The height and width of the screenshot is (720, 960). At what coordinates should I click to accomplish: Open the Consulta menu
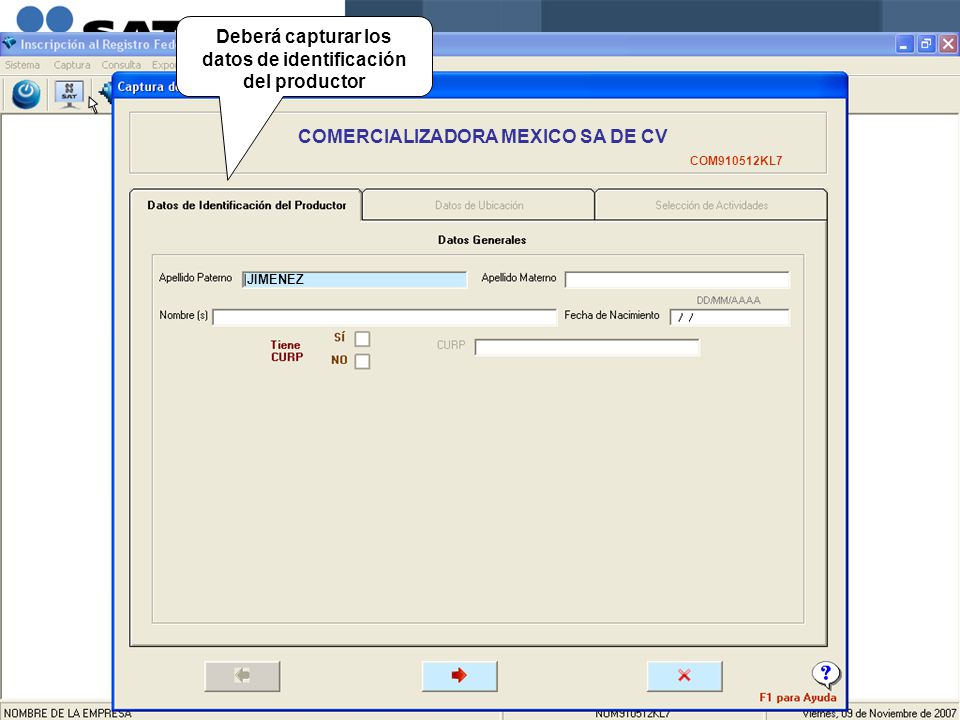click(121, 65)
